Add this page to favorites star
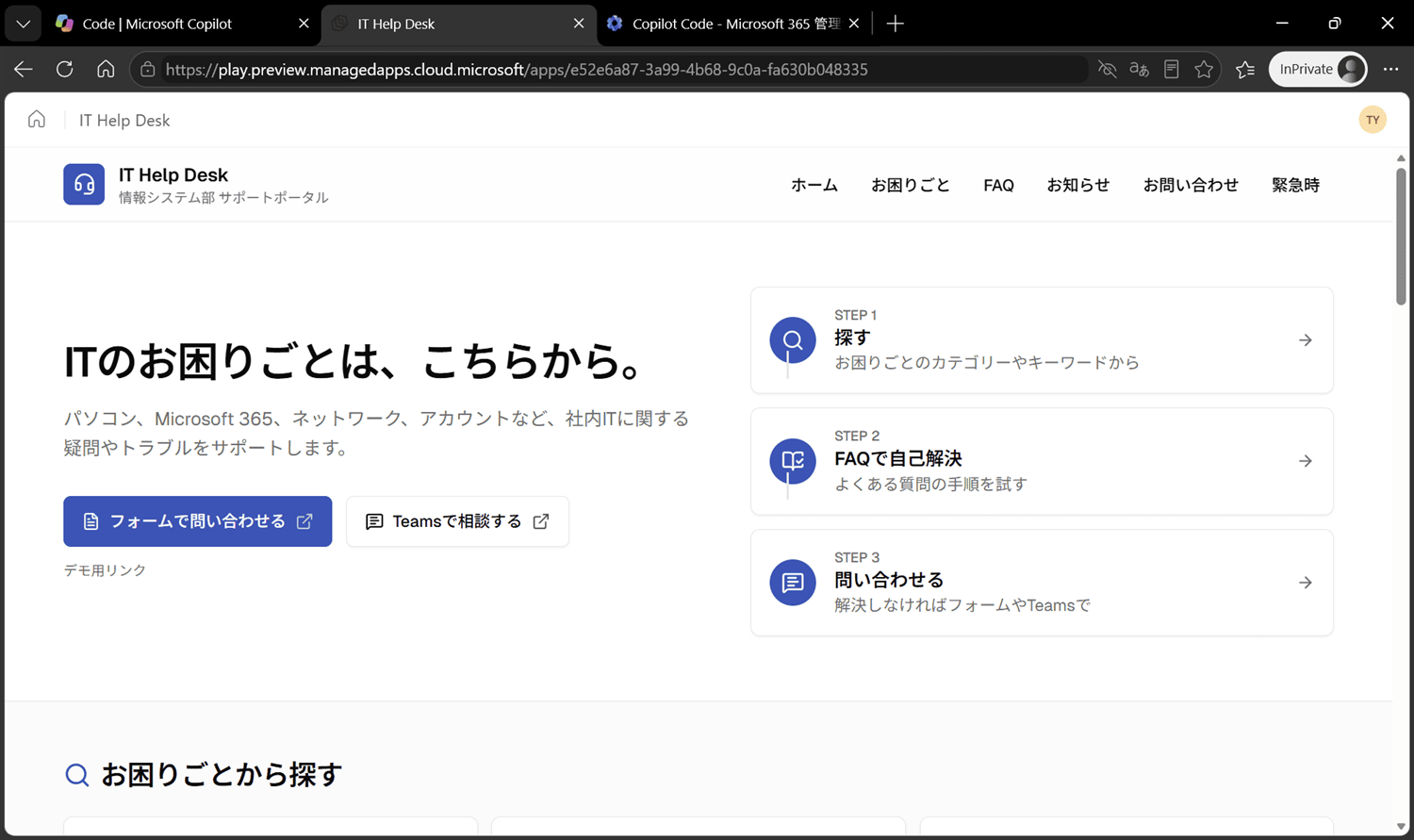Image resolution: width=1414 pixels, height=840 pixels. [x=1204, y=69]
